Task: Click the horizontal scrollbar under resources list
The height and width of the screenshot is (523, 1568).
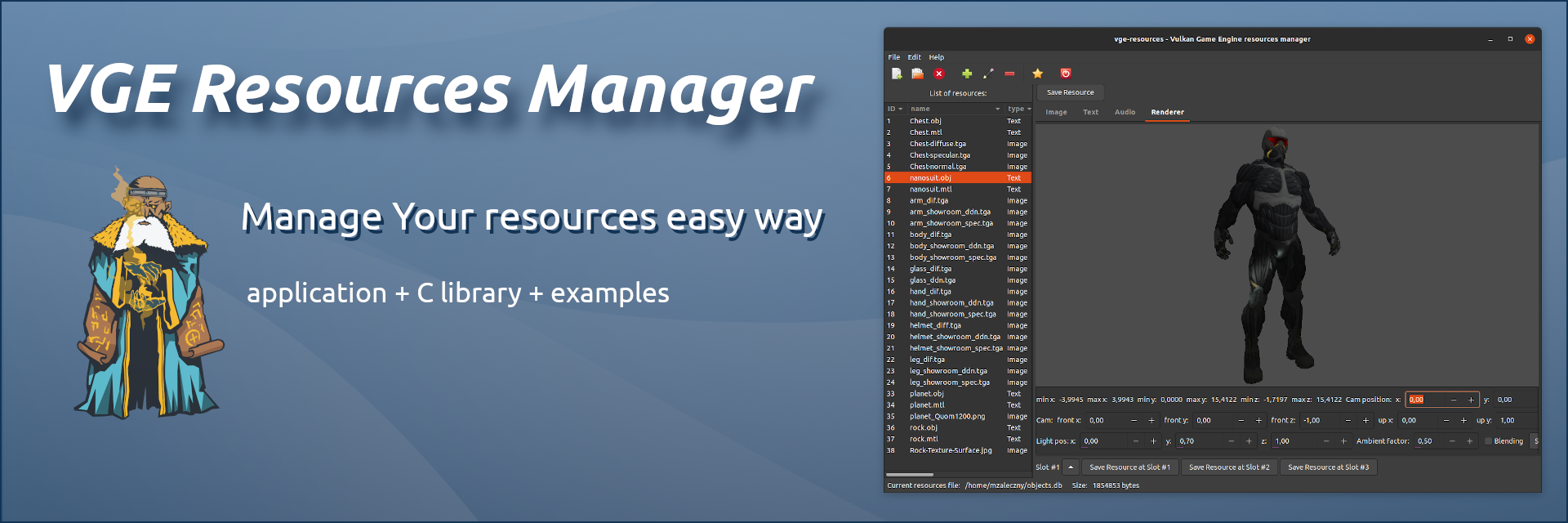Action: click(x=910, y=475)
